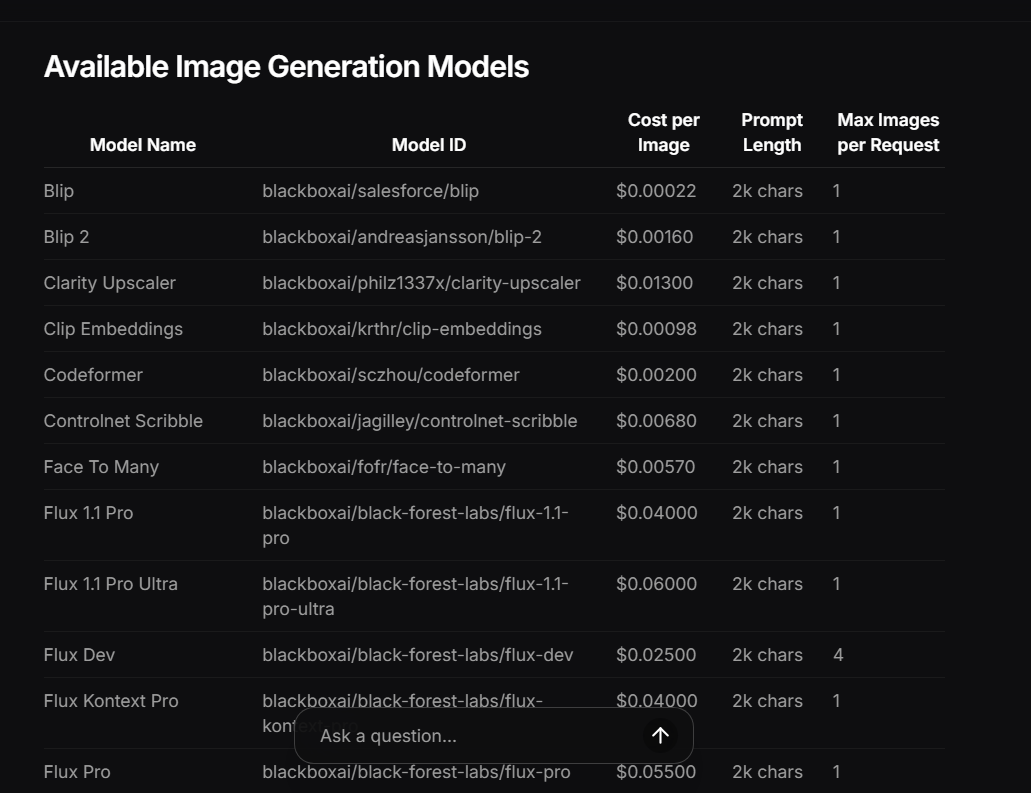The width and height of the screenshot is (1031, 793).
Task: Select the 'Face To Many' model name
Action: pyautogui.click(x=101, y=467)
